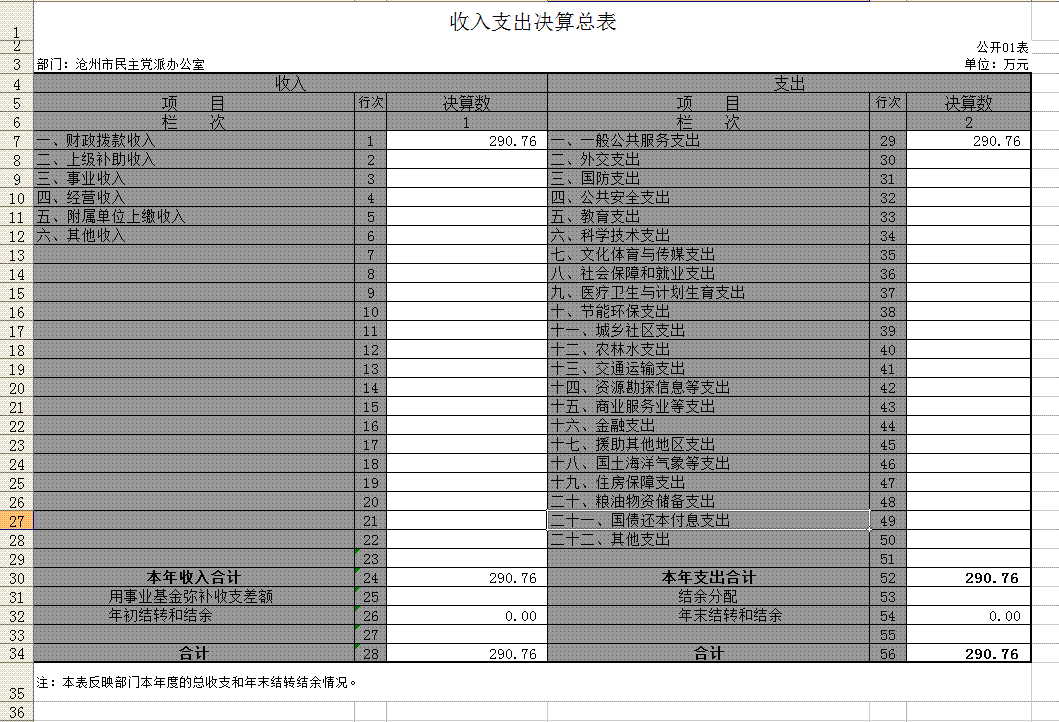Click the 本年支出合计 label cell
1059x722 pixels.
click(x=708, y=578)
